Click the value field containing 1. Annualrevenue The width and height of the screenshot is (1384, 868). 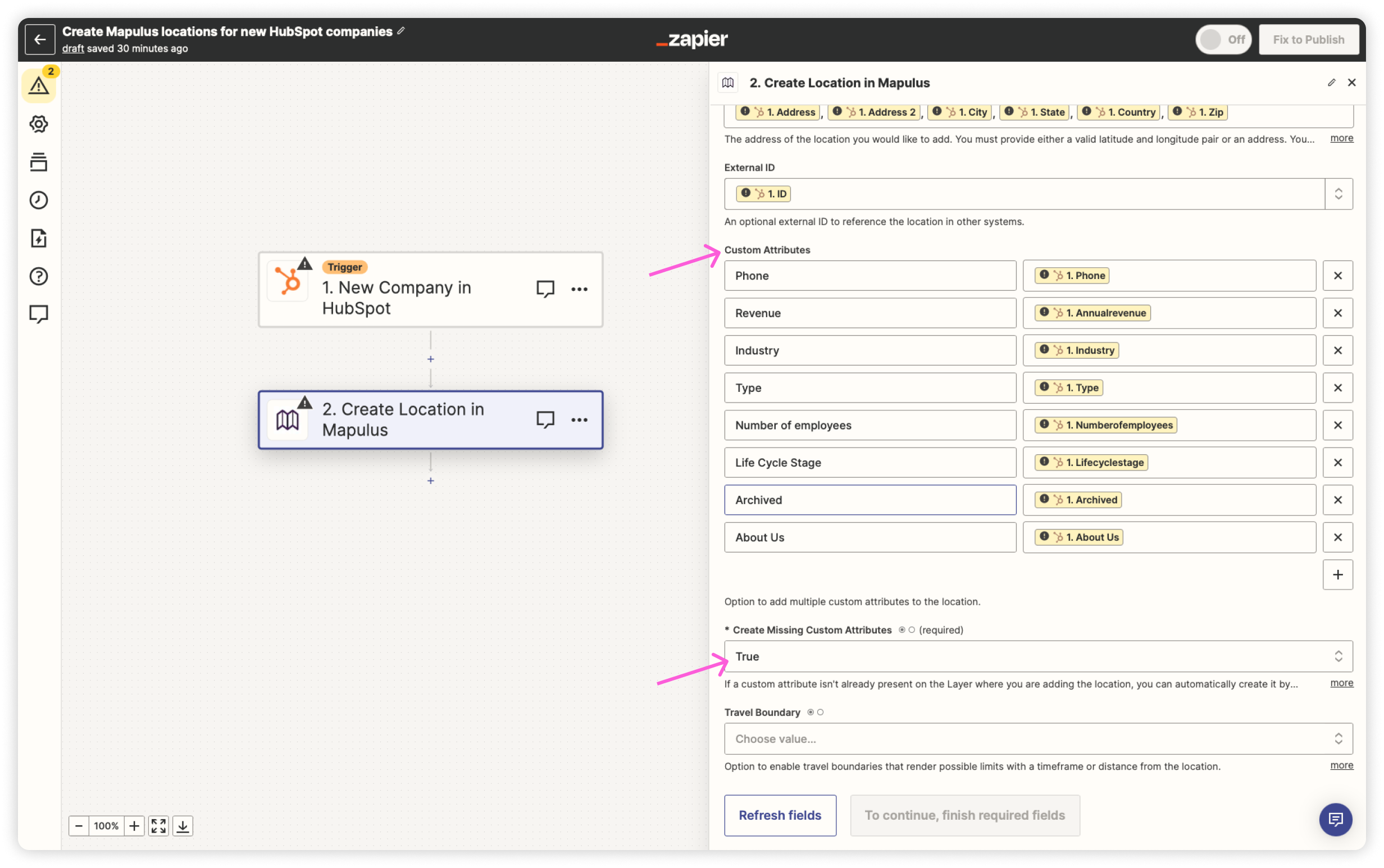click(1169, 313)
